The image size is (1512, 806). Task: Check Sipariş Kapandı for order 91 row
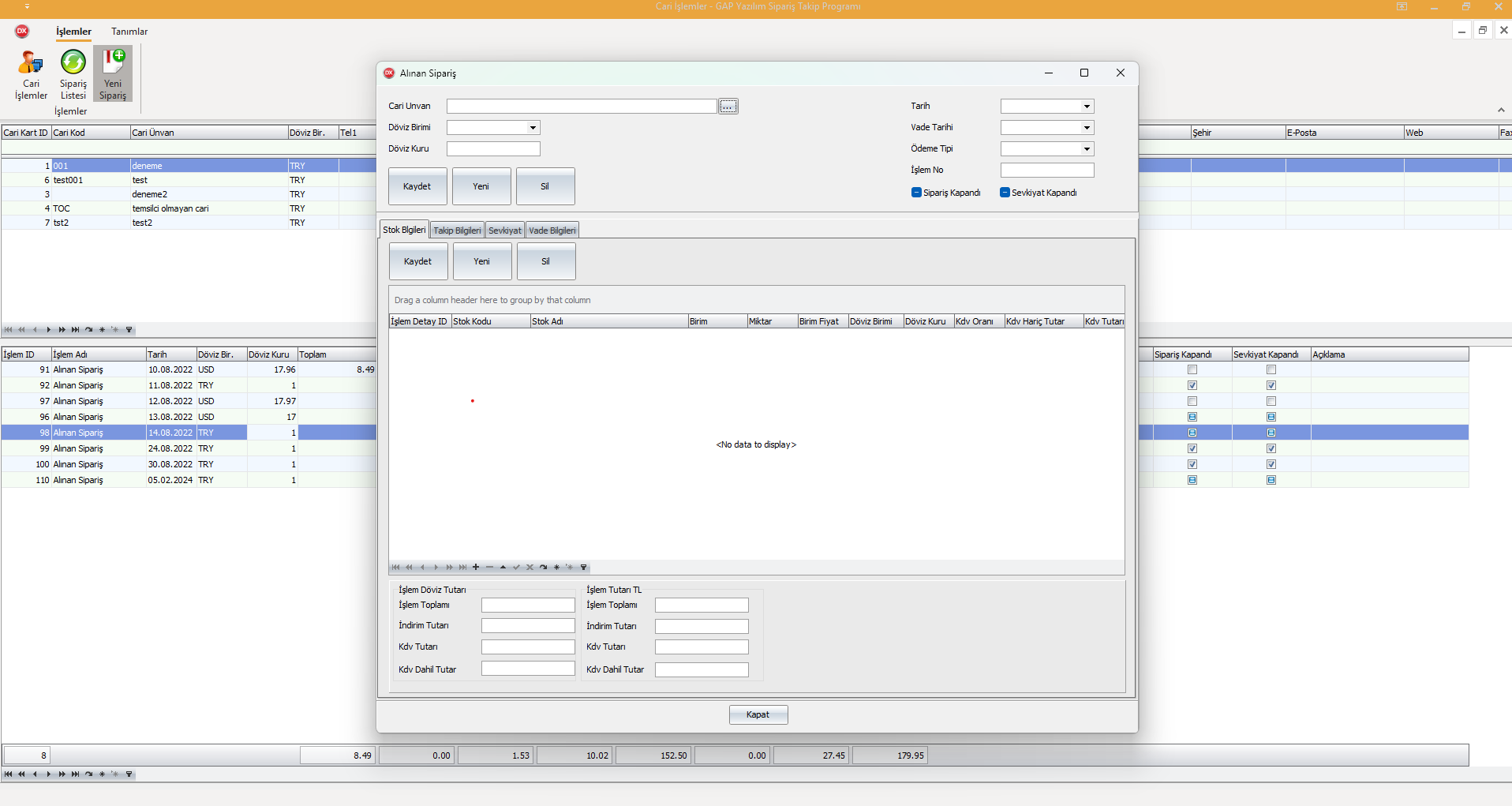click(x=1192, y=370)
